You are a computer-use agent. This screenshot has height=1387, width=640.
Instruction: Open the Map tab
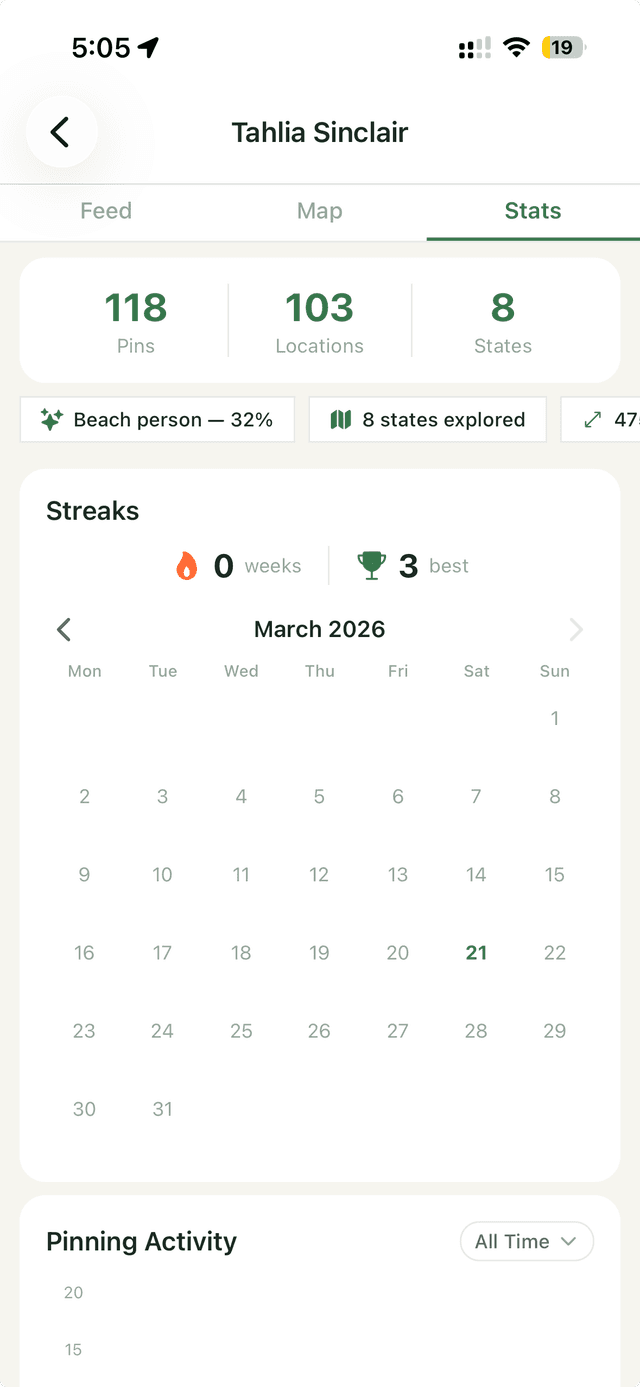319,211
